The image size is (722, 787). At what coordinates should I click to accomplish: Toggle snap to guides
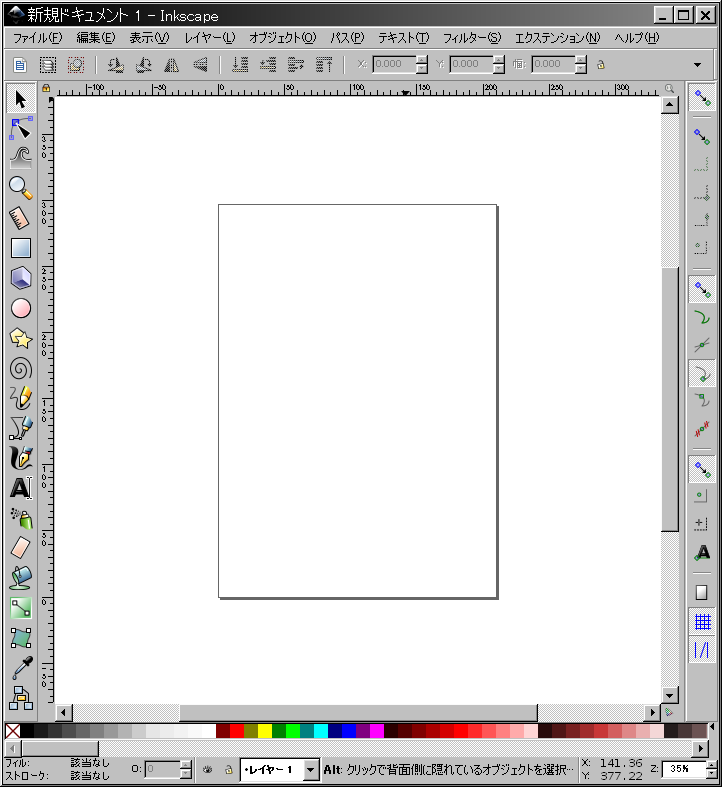702,650
